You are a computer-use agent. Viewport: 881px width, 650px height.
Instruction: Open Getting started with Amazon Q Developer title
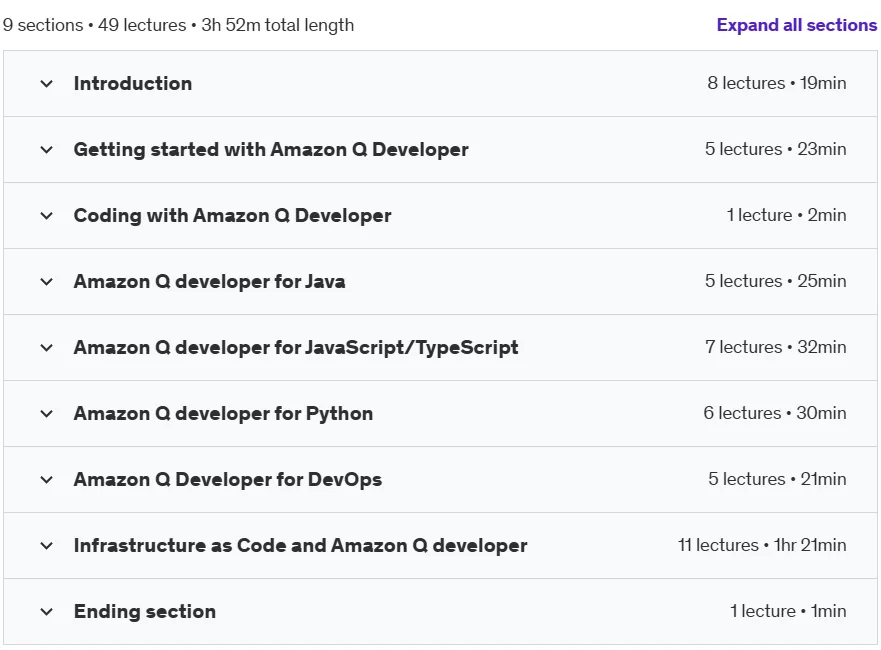[271, 149]
